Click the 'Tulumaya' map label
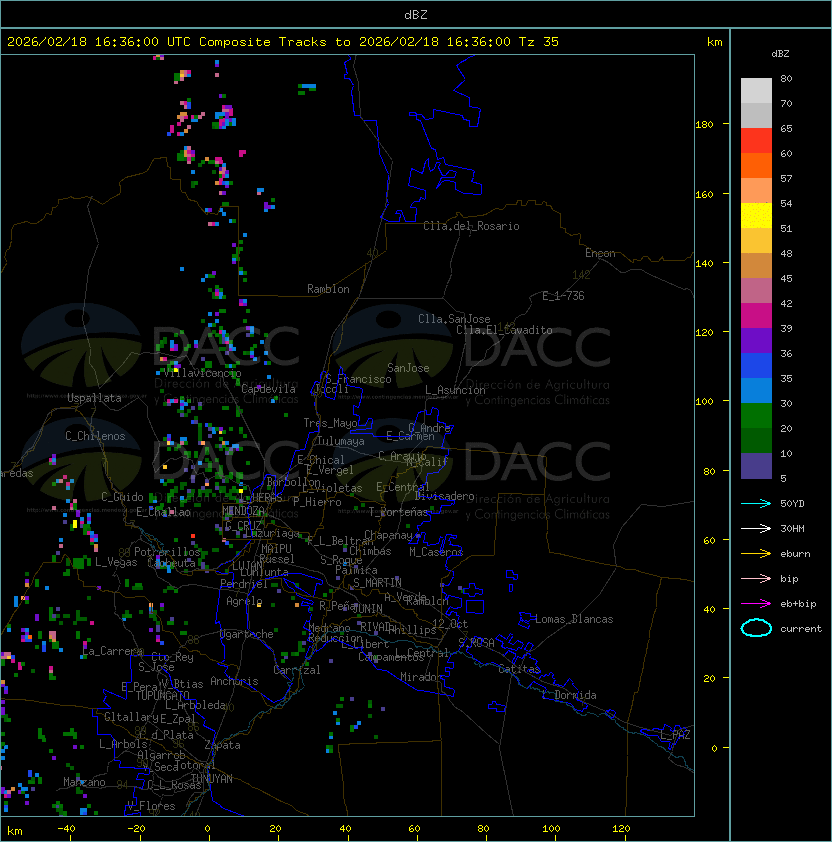 click(x=341, y=441)
